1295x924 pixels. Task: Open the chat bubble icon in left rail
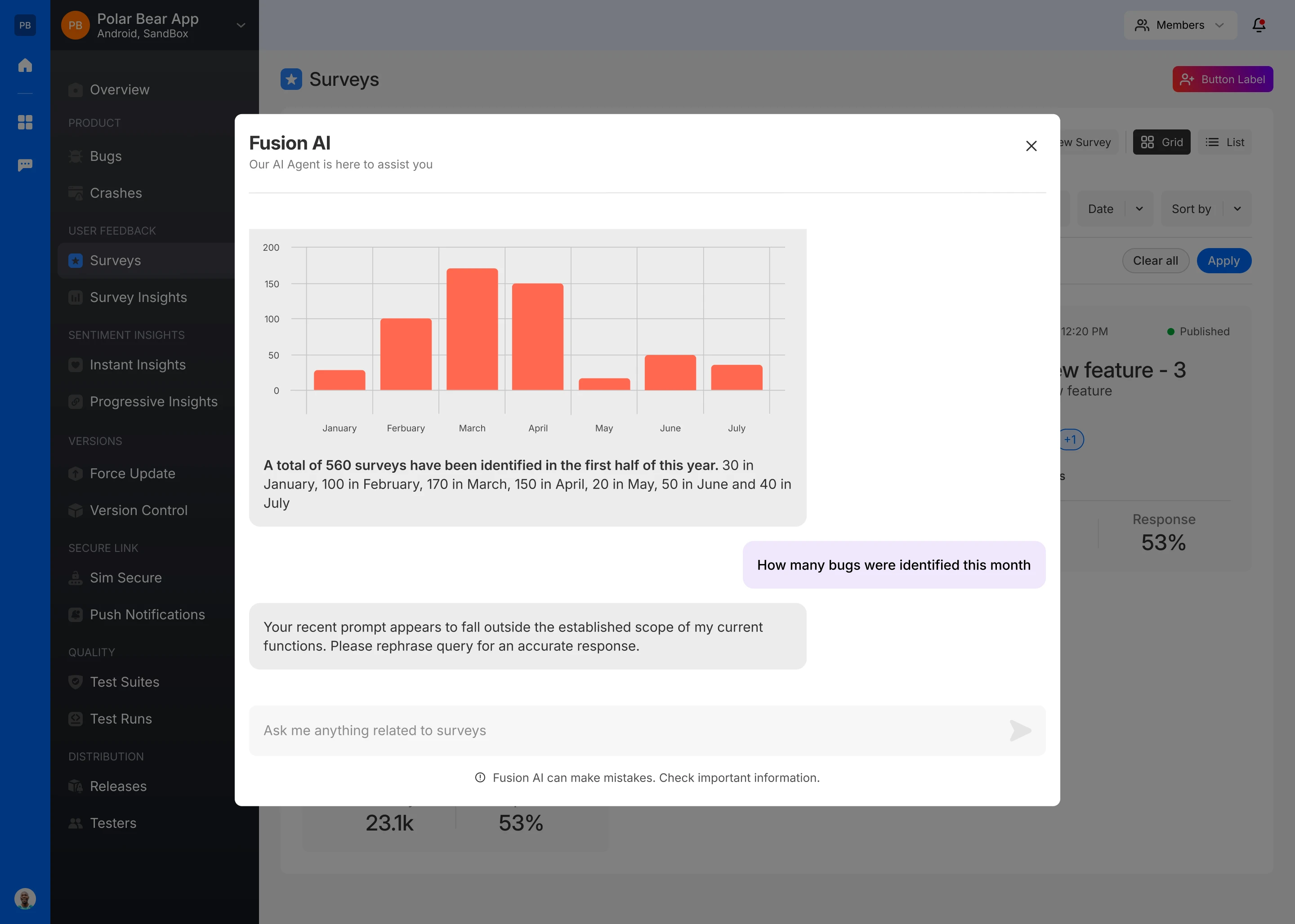tap(25, 165)
